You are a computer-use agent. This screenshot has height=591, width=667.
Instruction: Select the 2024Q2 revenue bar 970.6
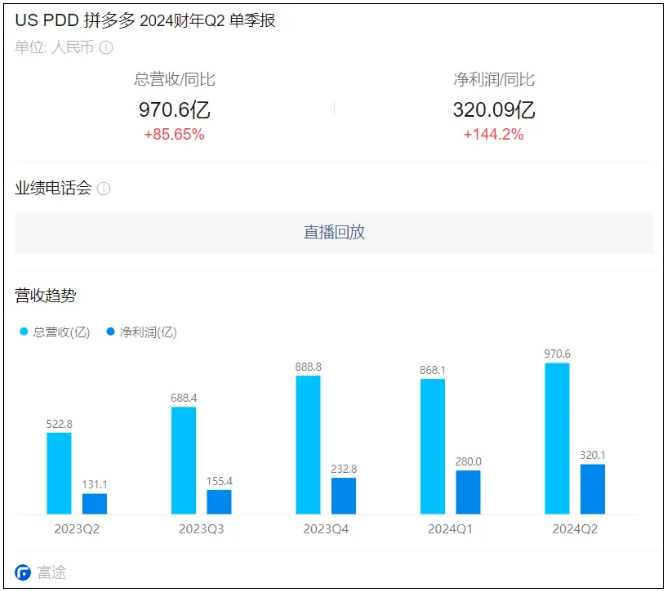557,439
